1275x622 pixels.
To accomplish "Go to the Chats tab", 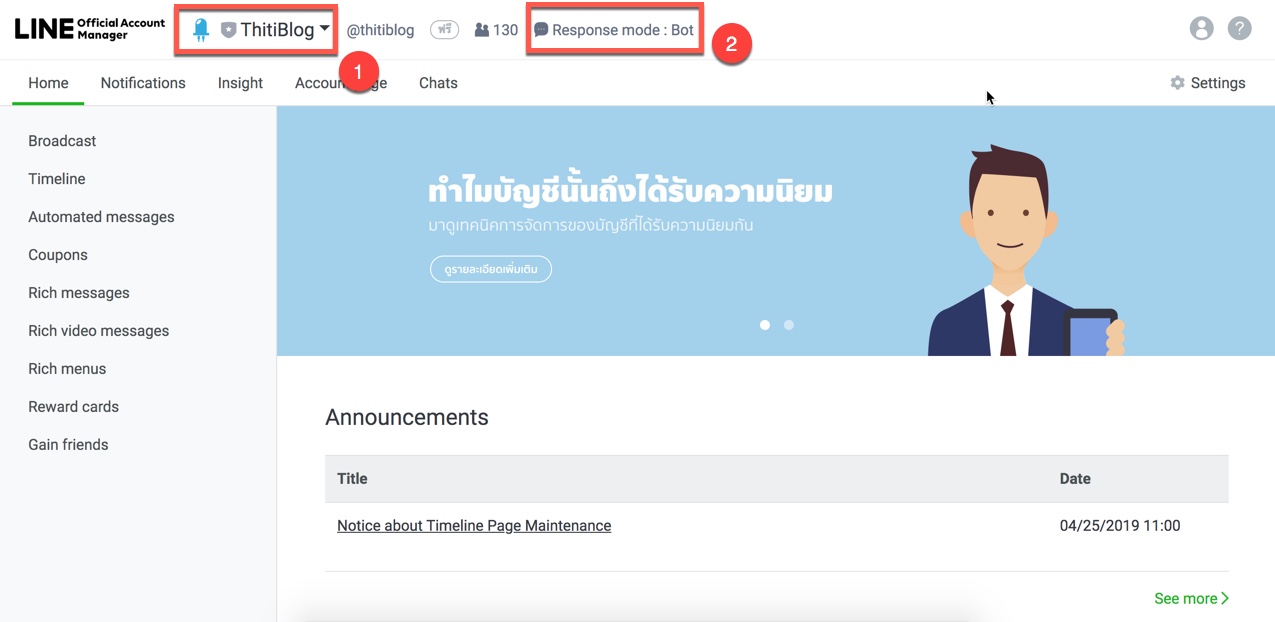I will coord(438,83).
